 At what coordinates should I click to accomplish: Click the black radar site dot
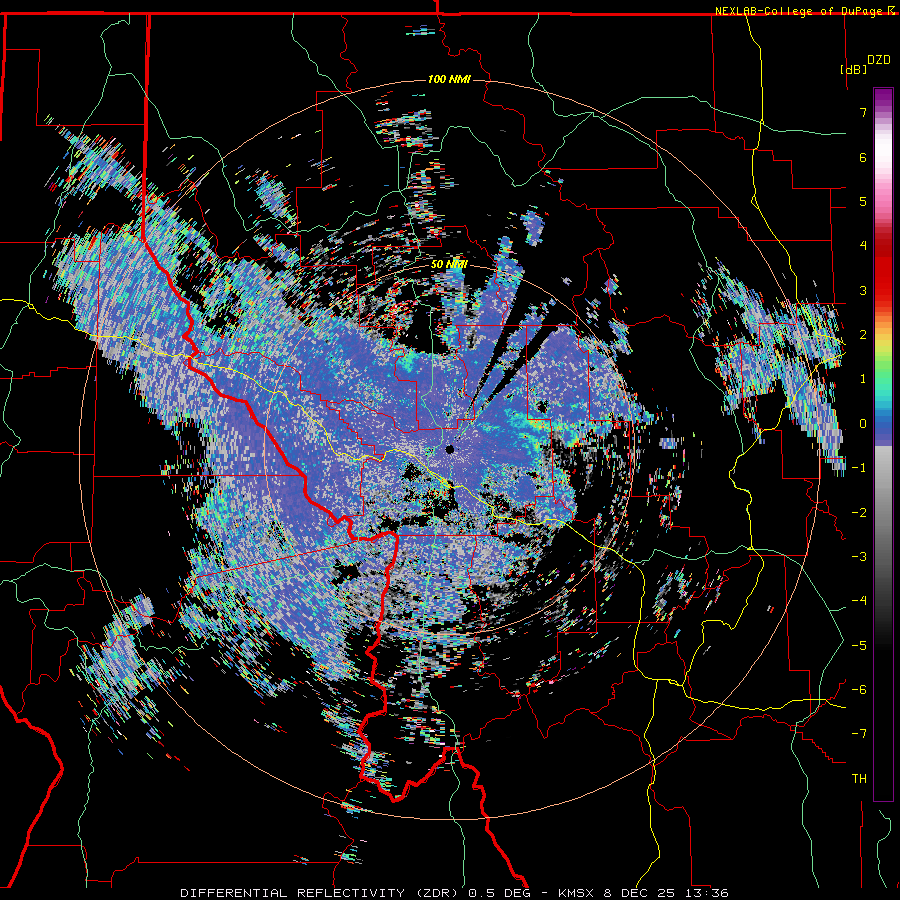[450, 449]
